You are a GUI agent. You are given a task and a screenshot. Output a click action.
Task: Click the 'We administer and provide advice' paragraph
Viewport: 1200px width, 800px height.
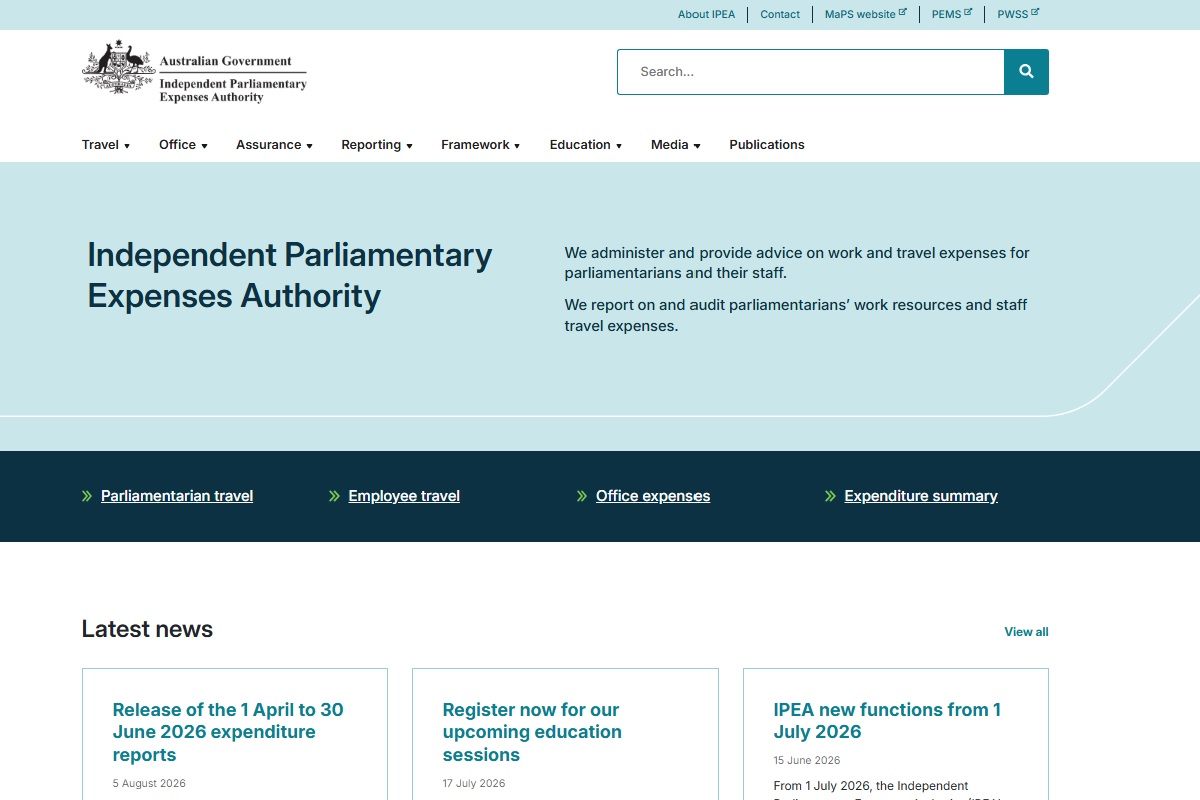797,263
